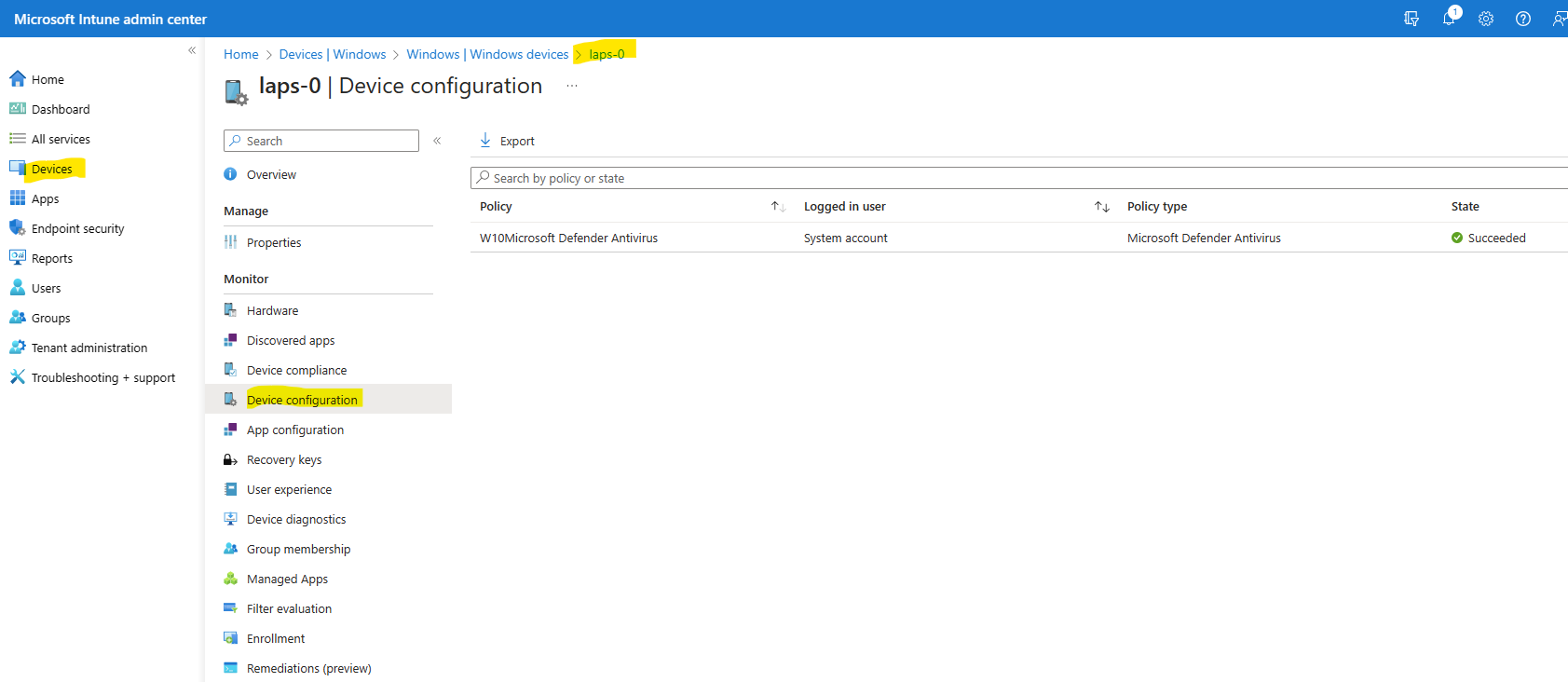Go to Windows | Windows devices breadcrumb
This screenshot has width=1568, height=682.
[487, 55]
